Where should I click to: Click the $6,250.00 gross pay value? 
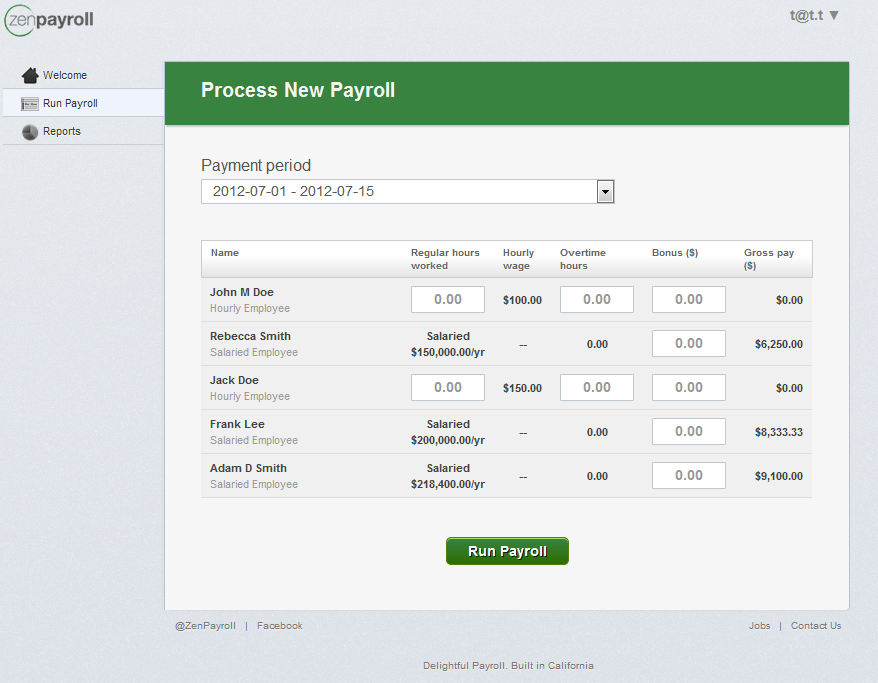(779, 344)
